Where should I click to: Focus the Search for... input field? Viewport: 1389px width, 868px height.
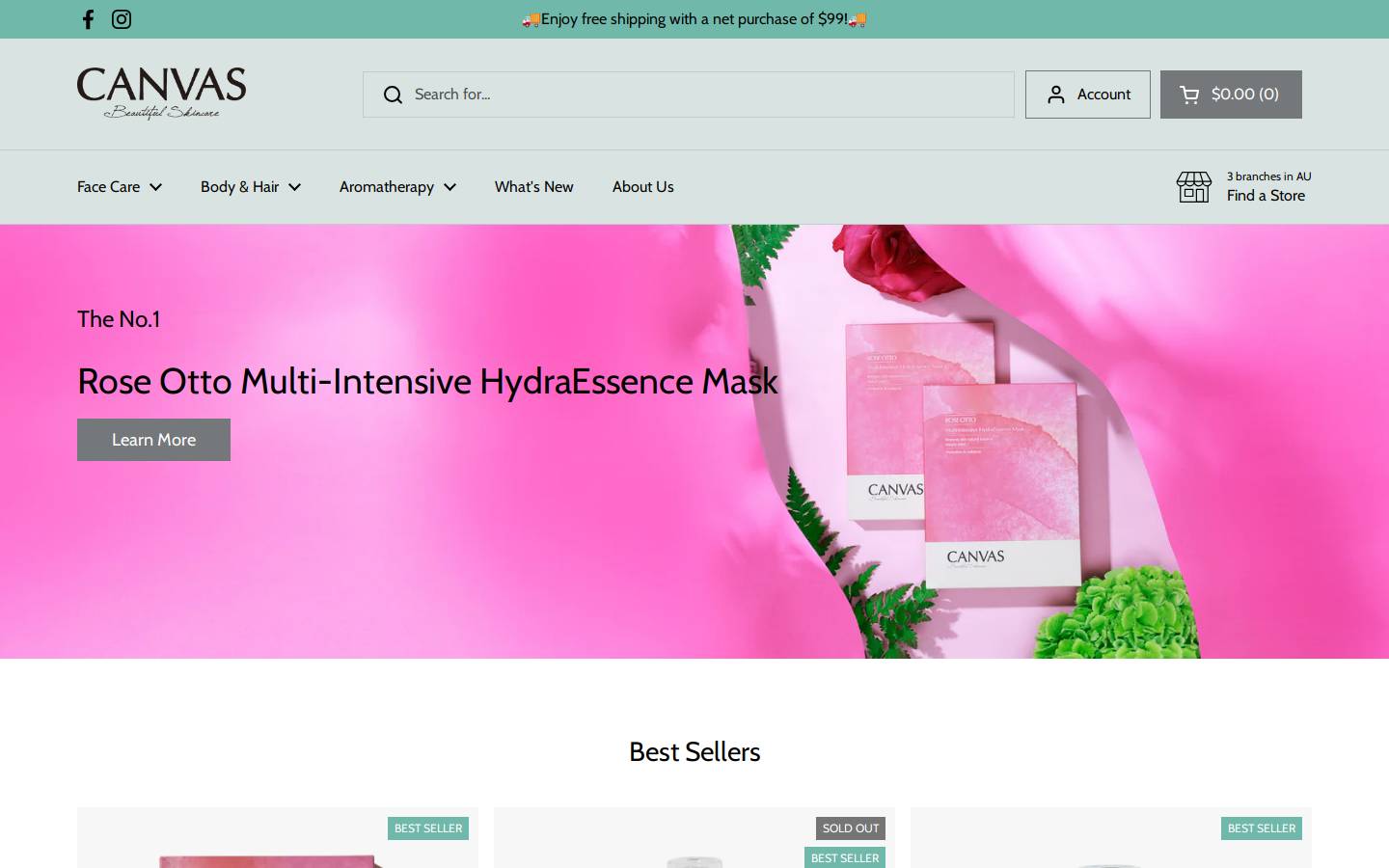(689, 95)
